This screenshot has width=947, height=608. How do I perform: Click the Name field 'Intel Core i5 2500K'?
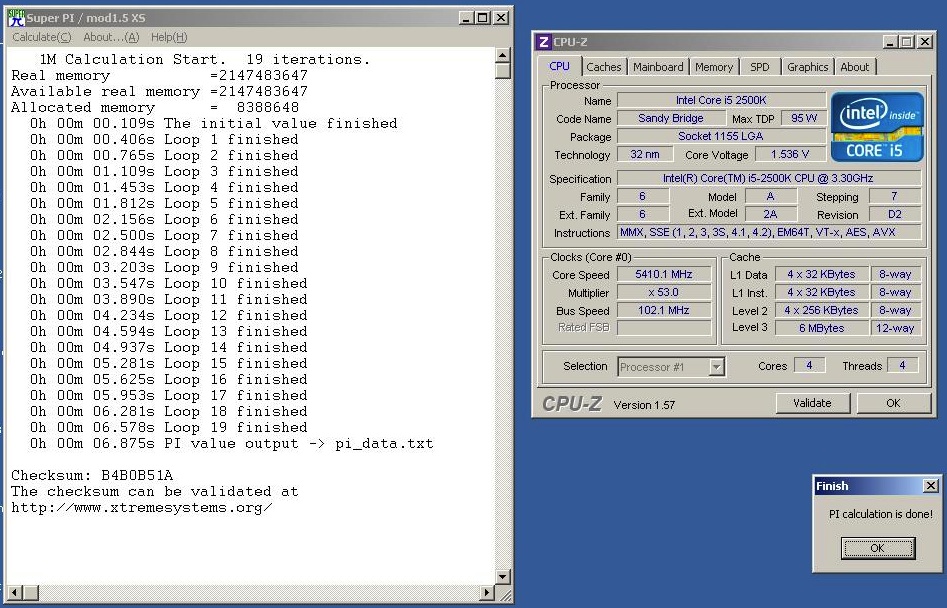pyautogui.click(x=721, y=100)
